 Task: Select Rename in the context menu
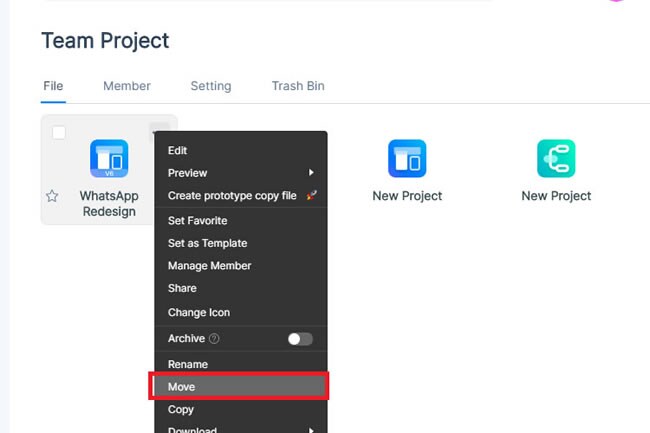(188, 364)
